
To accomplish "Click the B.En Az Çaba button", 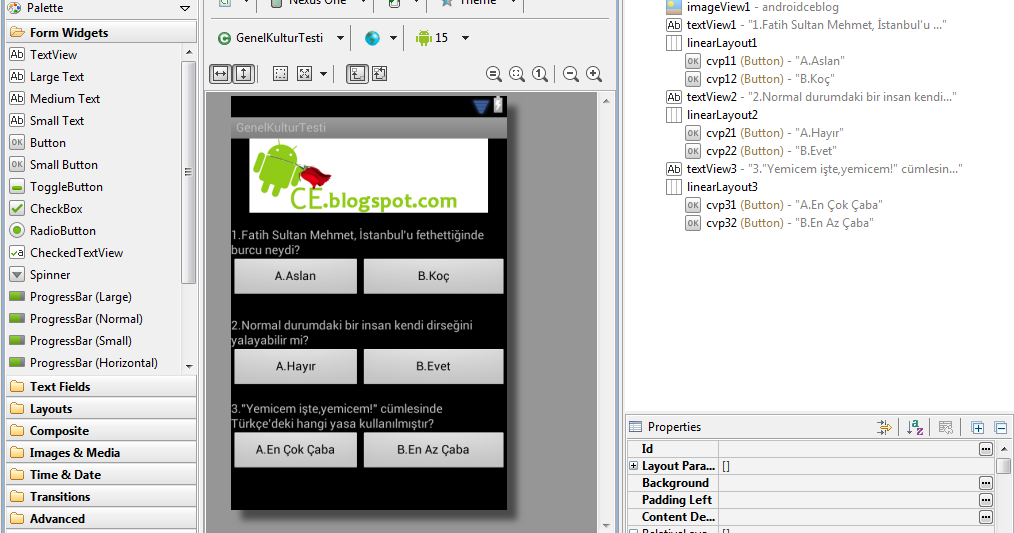I will 433,450.
